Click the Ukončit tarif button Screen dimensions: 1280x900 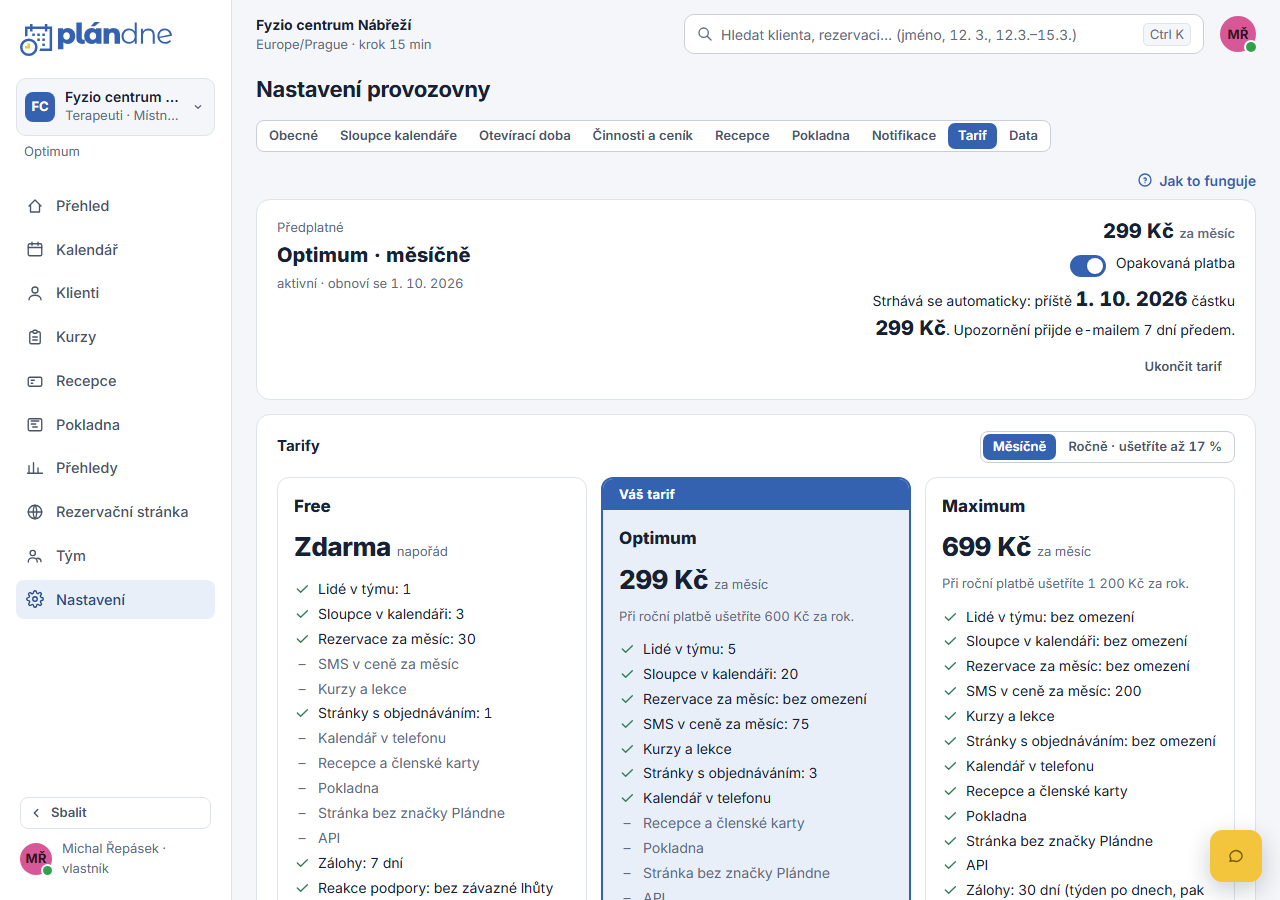(x=1183, y=367)
